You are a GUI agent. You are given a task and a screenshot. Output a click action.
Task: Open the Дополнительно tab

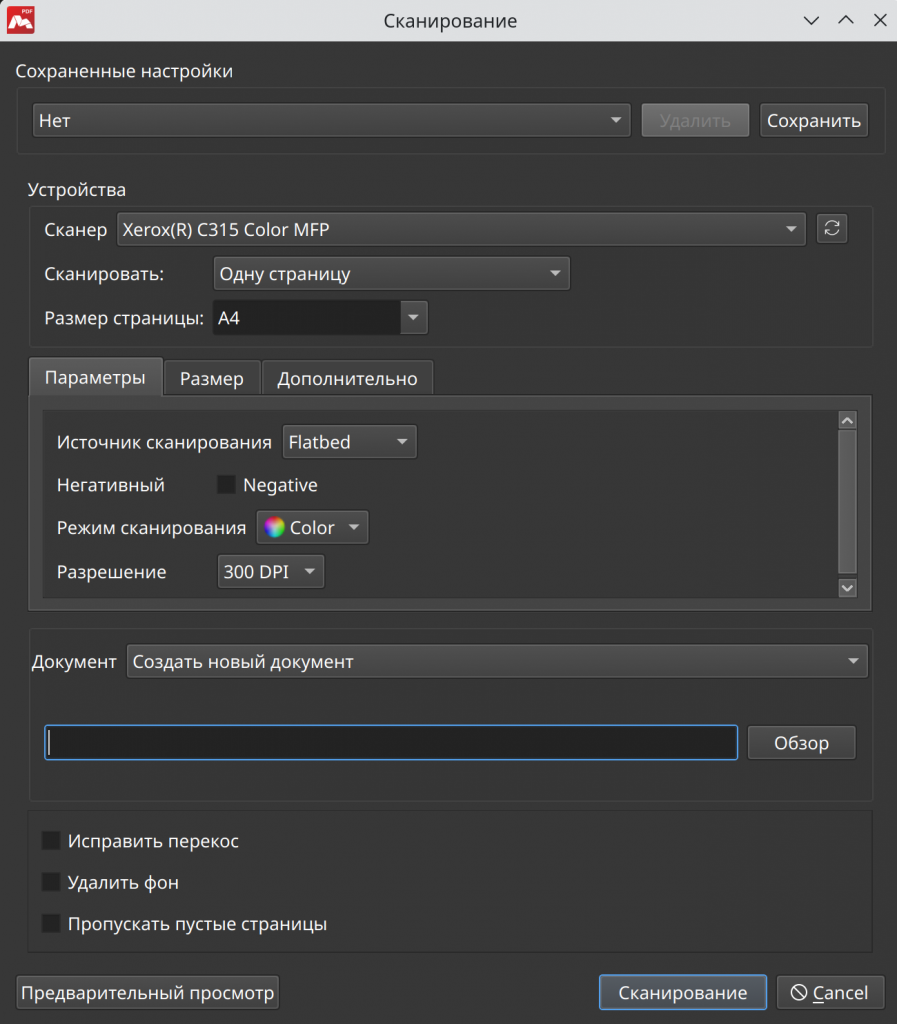pos(347,379)
